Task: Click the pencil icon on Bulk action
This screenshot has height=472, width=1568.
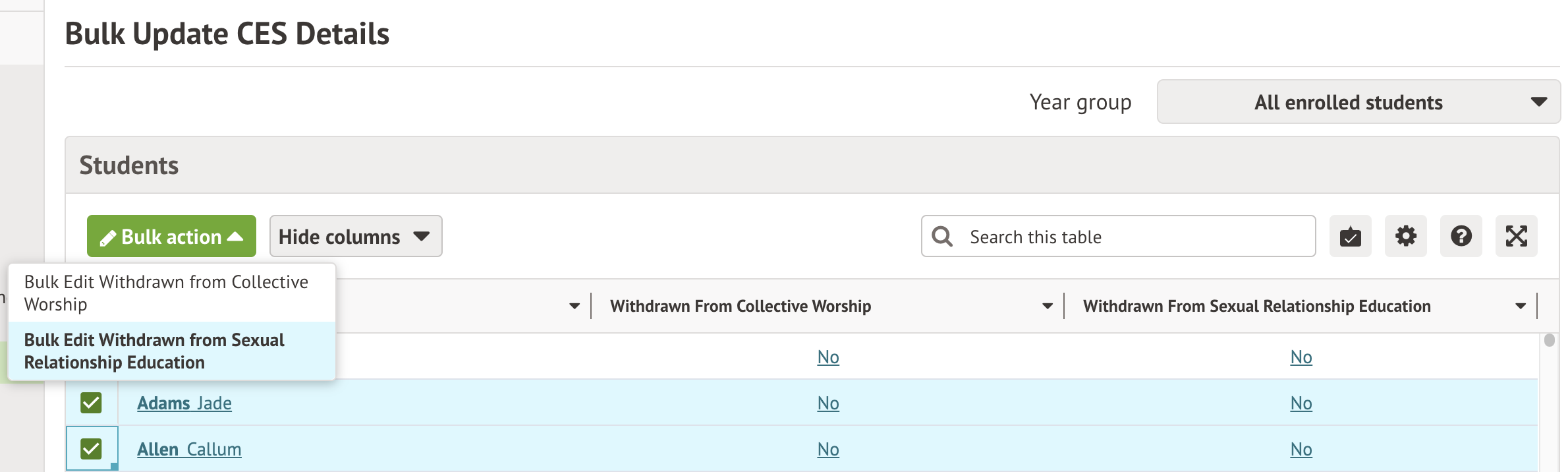Action: point(107,238)
